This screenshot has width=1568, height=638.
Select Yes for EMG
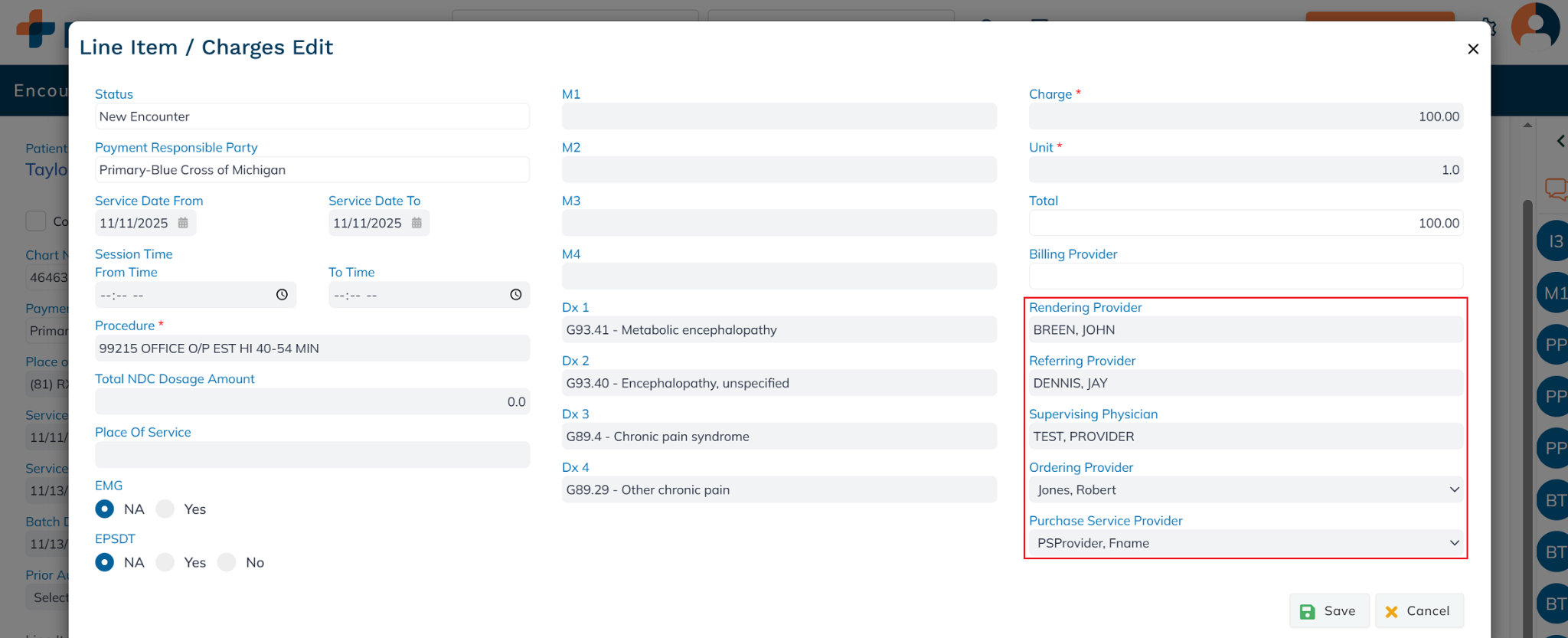coord(165,509)
